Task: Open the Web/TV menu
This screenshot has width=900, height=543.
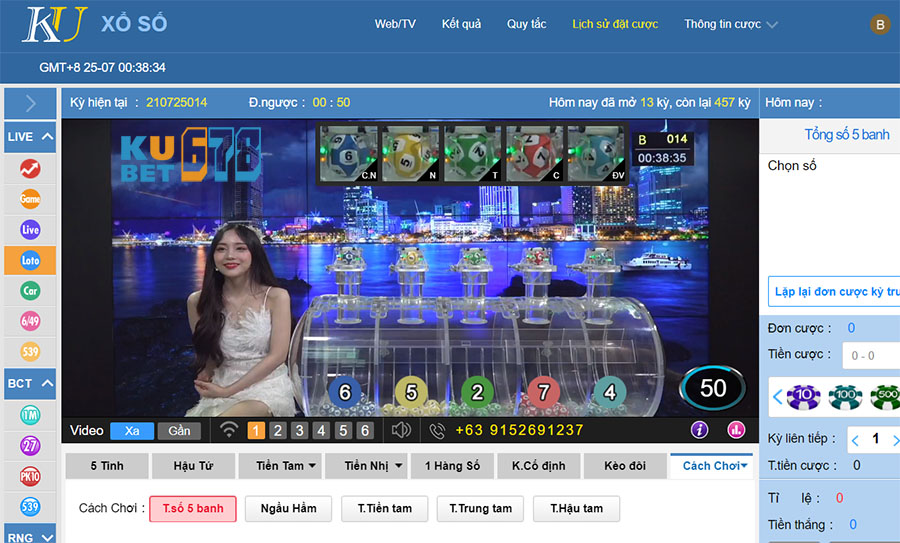Action: click(x=395, y=24)
